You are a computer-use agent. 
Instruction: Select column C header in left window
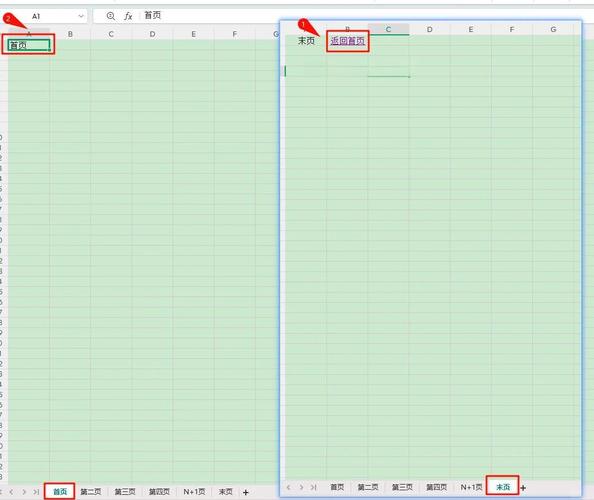point(111,34)
